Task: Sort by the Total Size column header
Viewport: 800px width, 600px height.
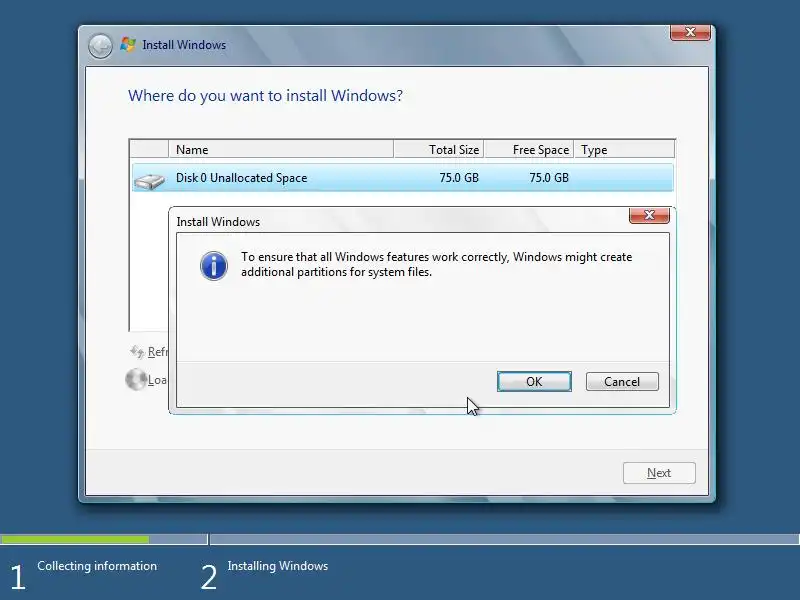Action: [439, 149]
